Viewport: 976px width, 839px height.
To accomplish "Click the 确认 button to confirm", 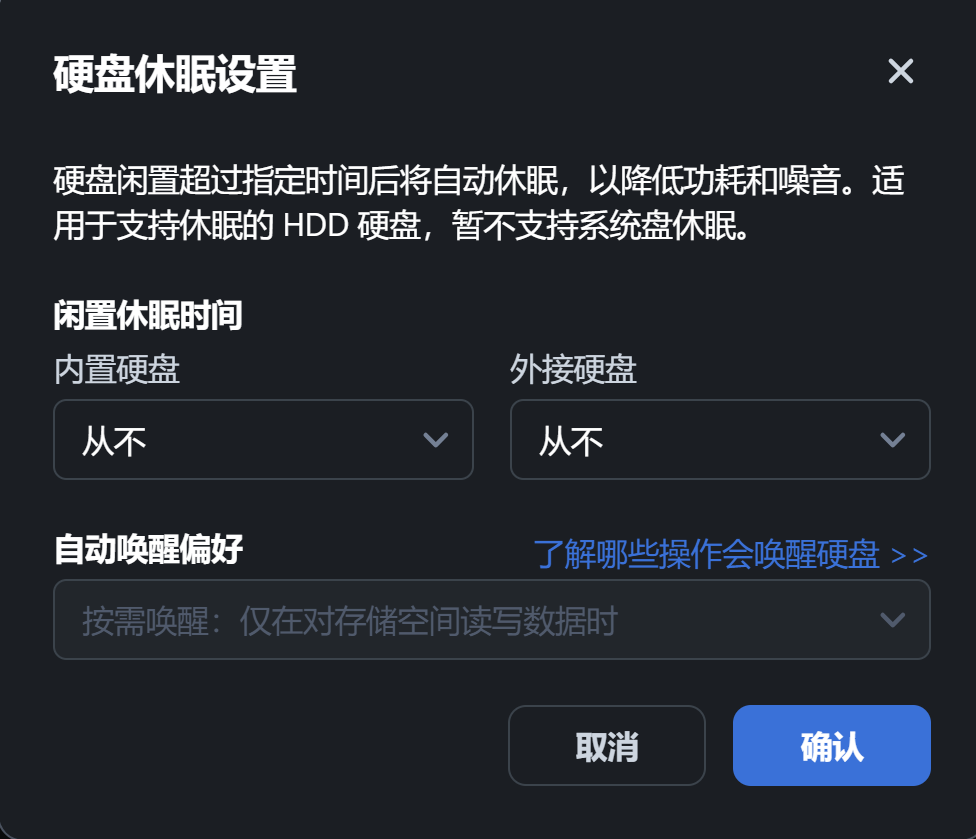I will click(831, 745).
